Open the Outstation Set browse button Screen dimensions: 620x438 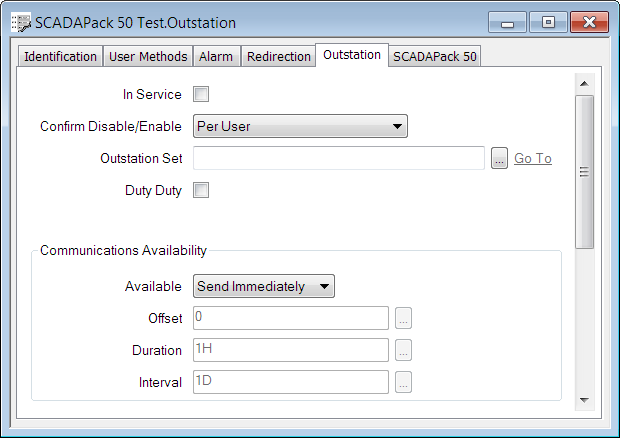pos(500,158)
